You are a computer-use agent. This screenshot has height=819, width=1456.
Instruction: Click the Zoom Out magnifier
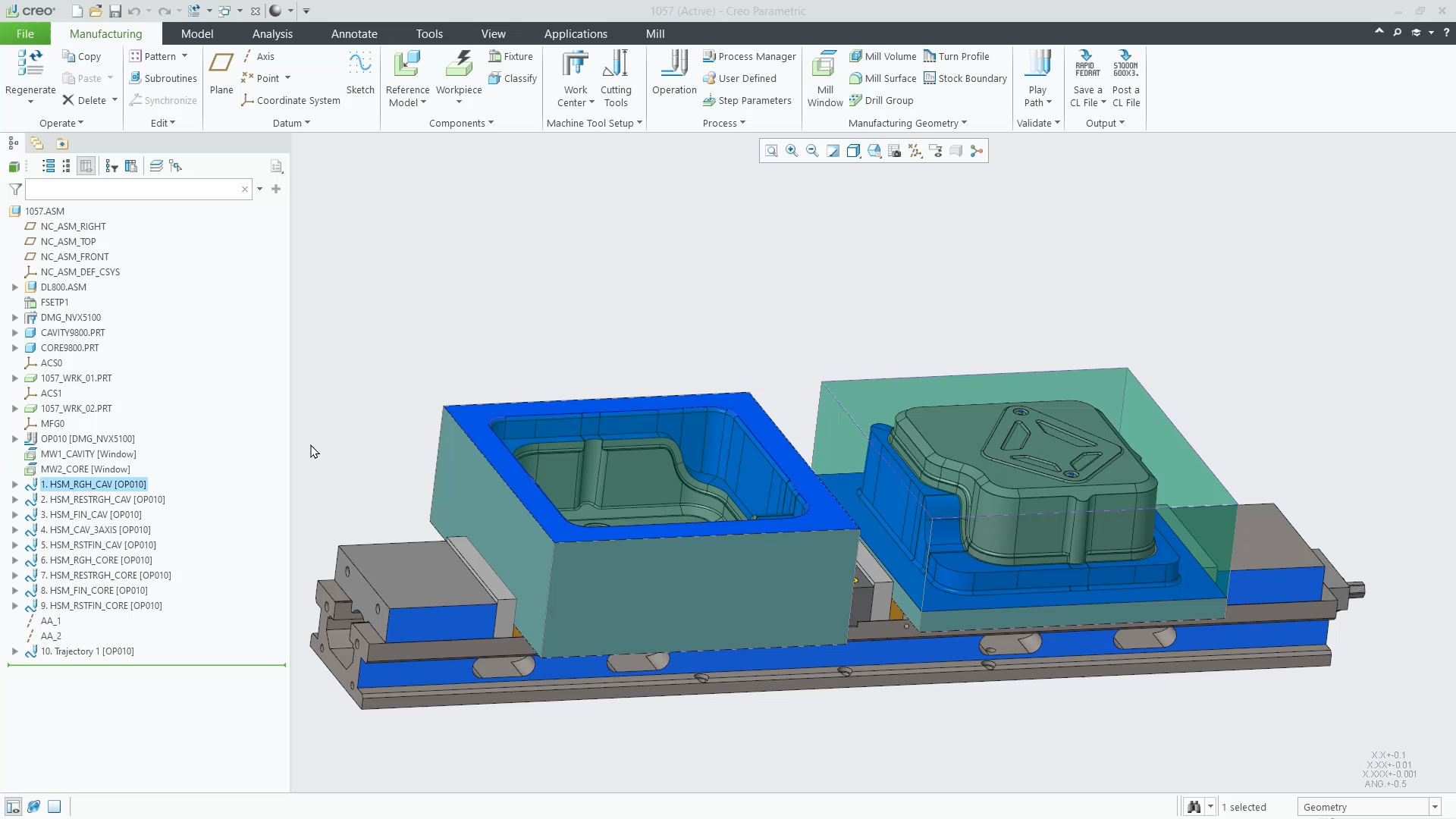click(x=812, y=151)
